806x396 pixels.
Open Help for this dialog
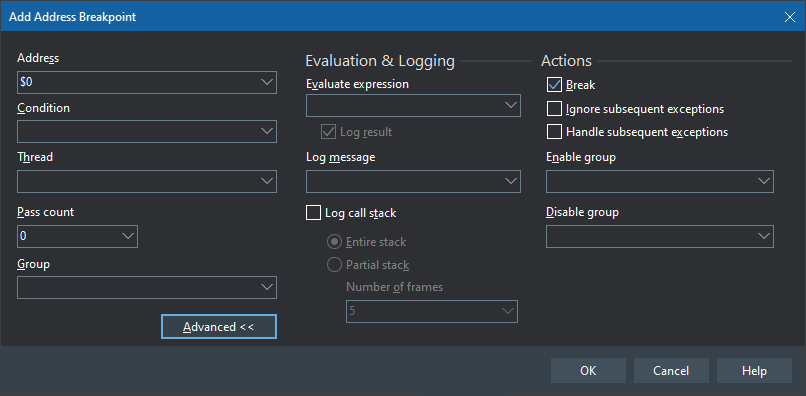754,371
